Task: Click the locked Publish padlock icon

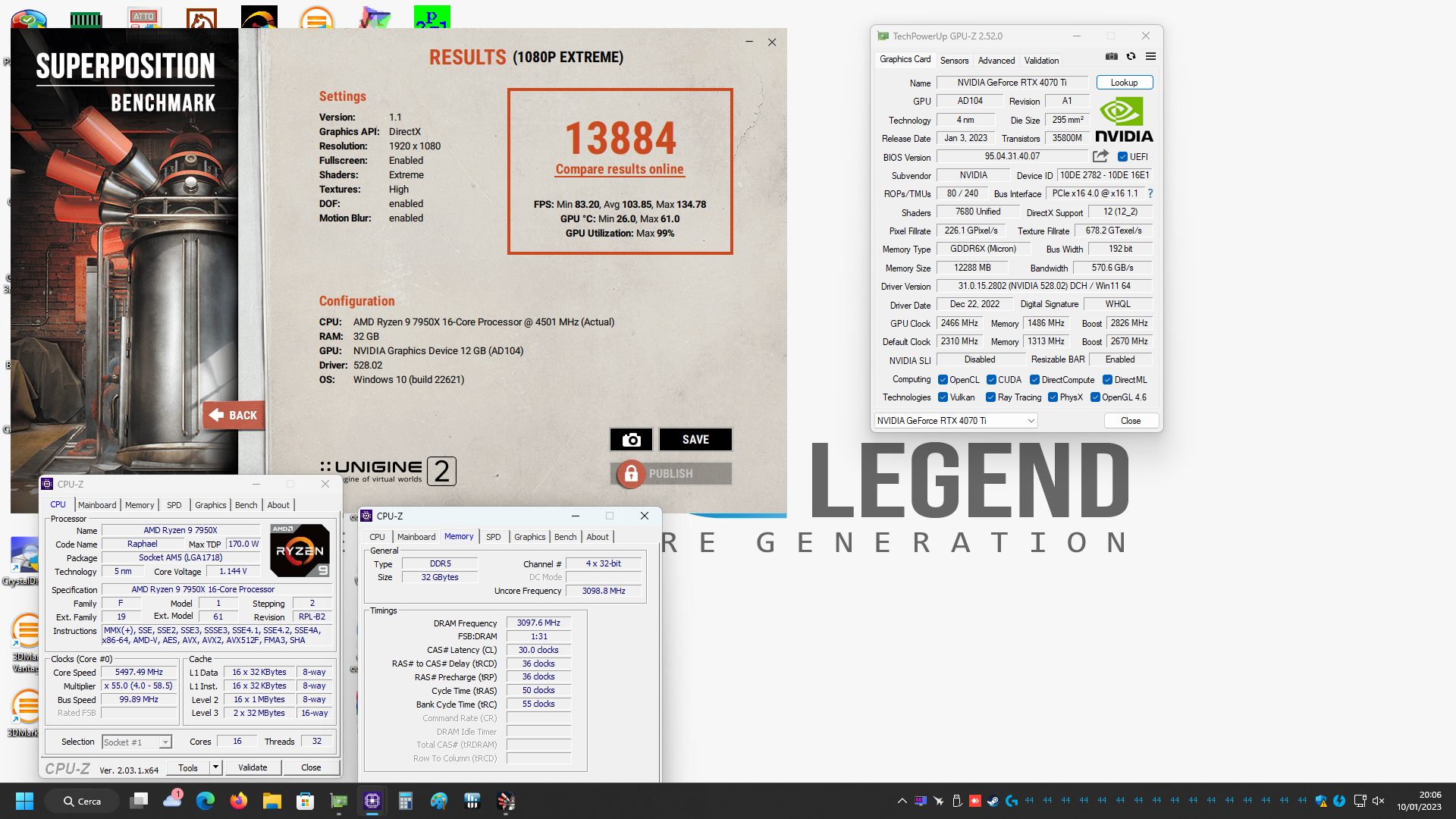Action: coord(631,474)
